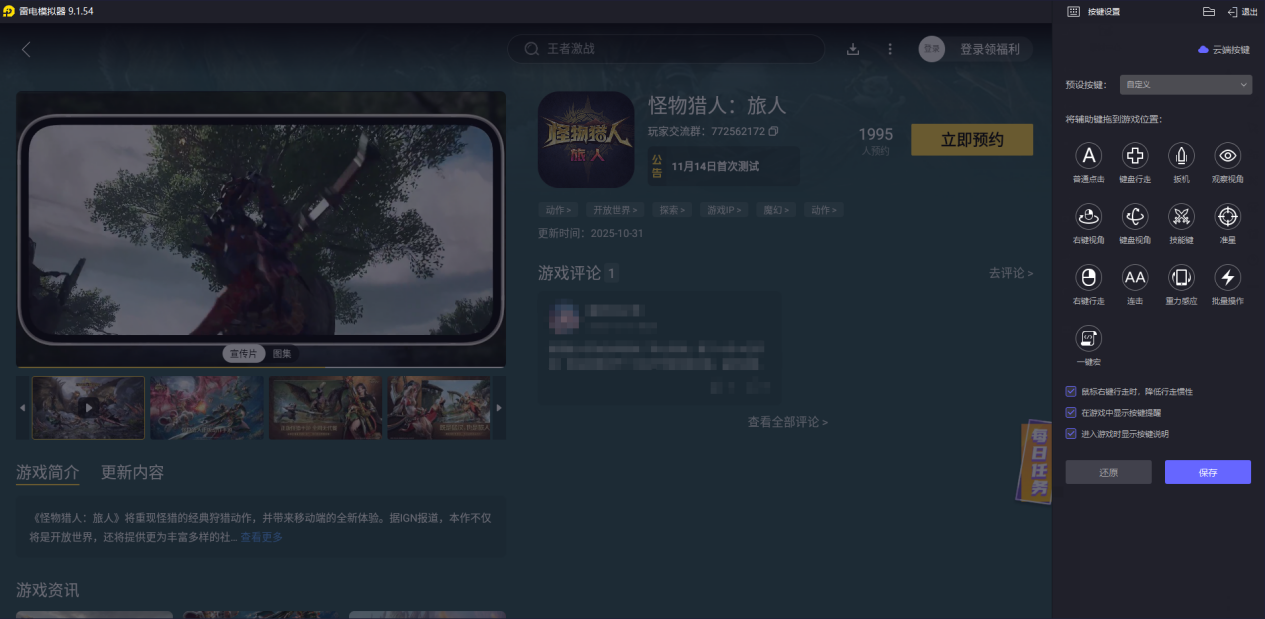Uncheck 在游戏中显示按键提醒 option
1265x619 pixels.
(x=1070, y=410)
